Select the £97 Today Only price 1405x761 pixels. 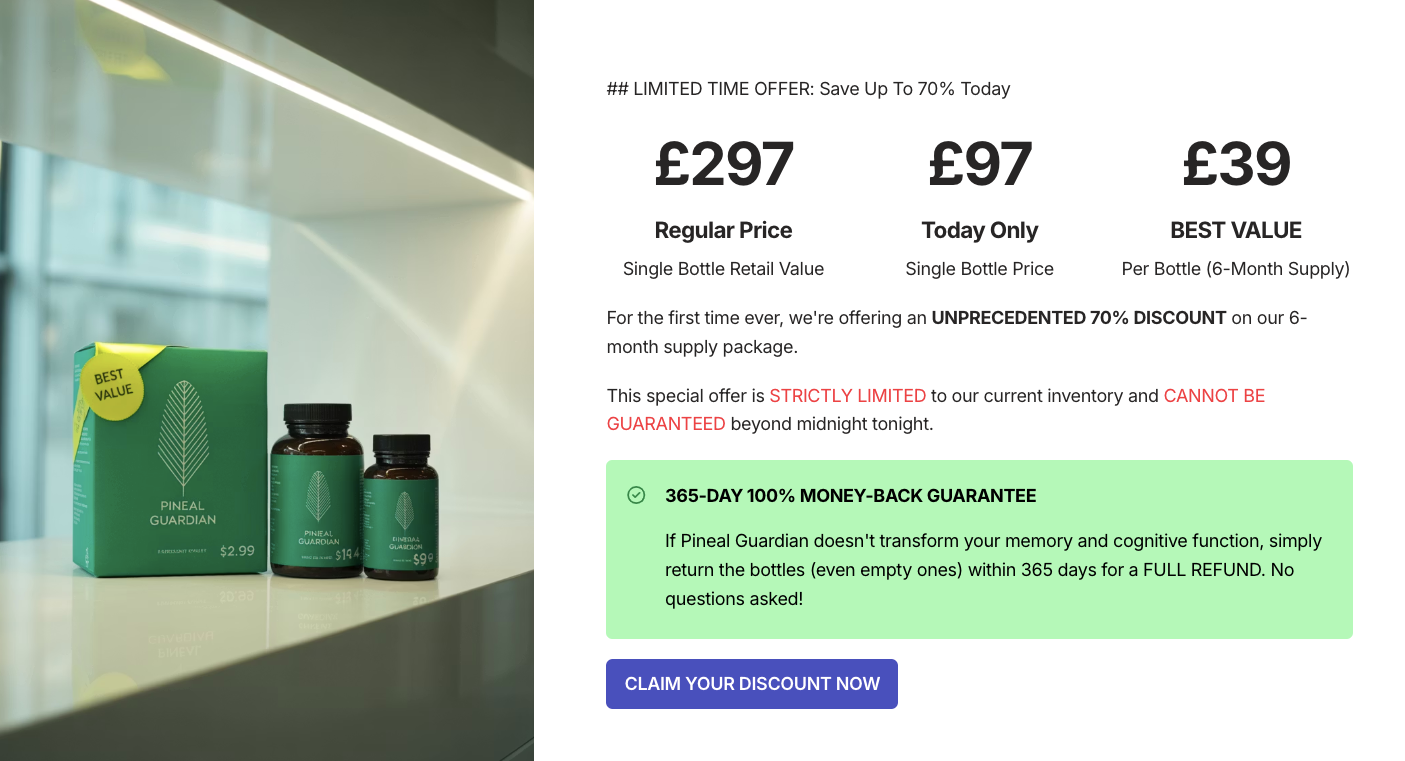(979, 164)
